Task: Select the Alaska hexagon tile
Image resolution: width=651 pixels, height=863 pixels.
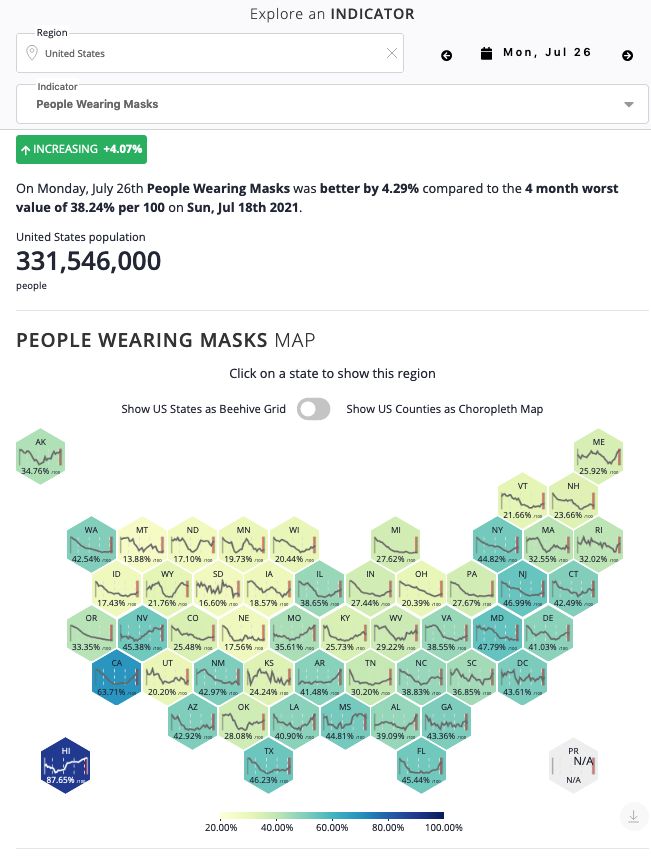Action: pos(41,455)
